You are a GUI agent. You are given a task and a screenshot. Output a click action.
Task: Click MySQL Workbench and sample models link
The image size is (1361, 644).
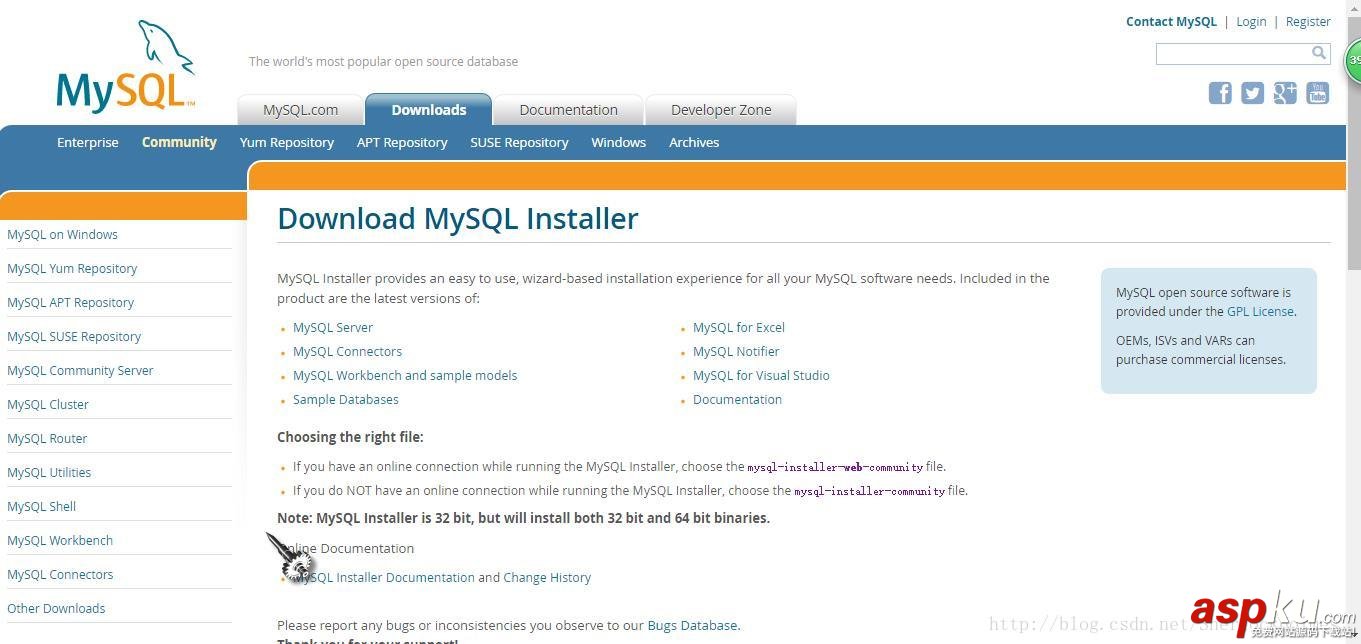pyautogui.click(x=405, y=375)
